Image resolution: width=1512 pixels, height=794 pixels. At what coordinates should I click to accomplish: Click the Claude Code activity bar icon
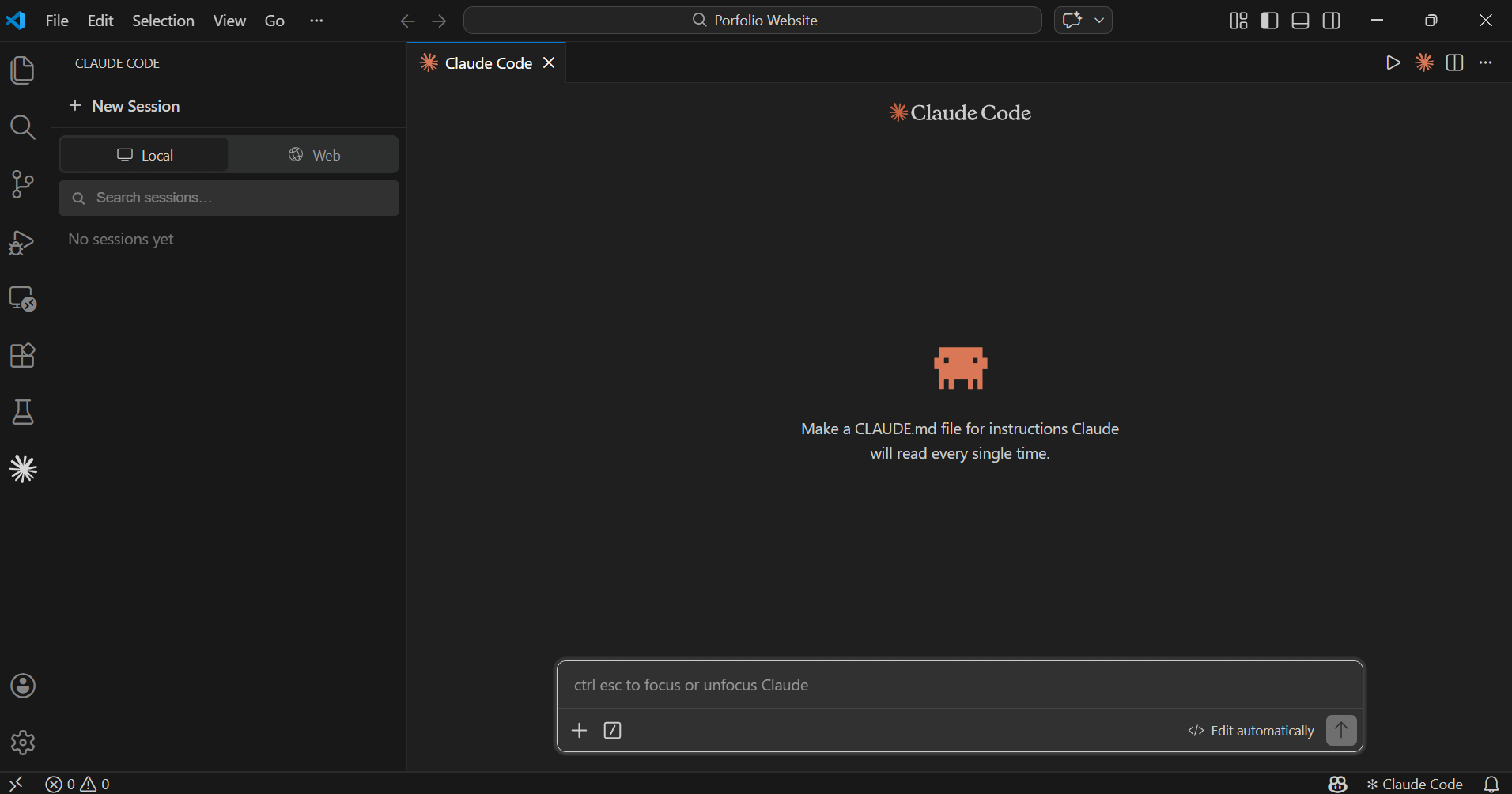(x=23, y=469)
